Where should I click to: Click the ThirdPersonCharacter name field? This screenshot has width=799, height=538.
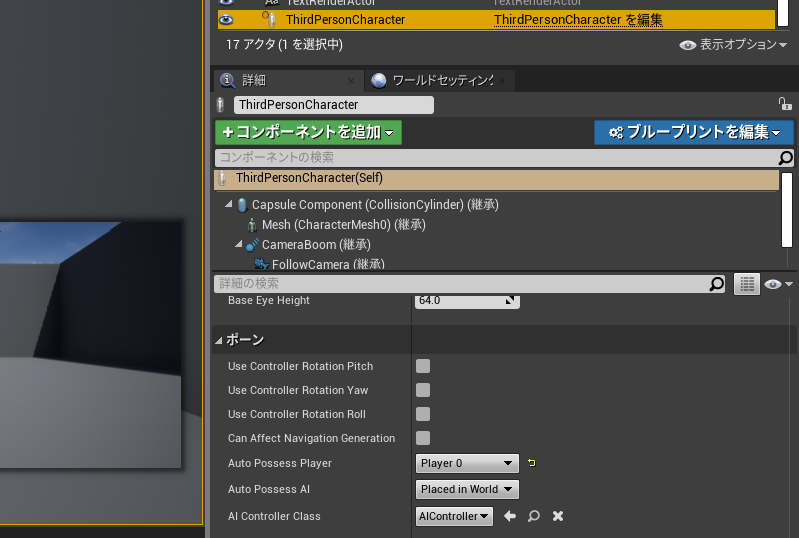tap(334, 105)
